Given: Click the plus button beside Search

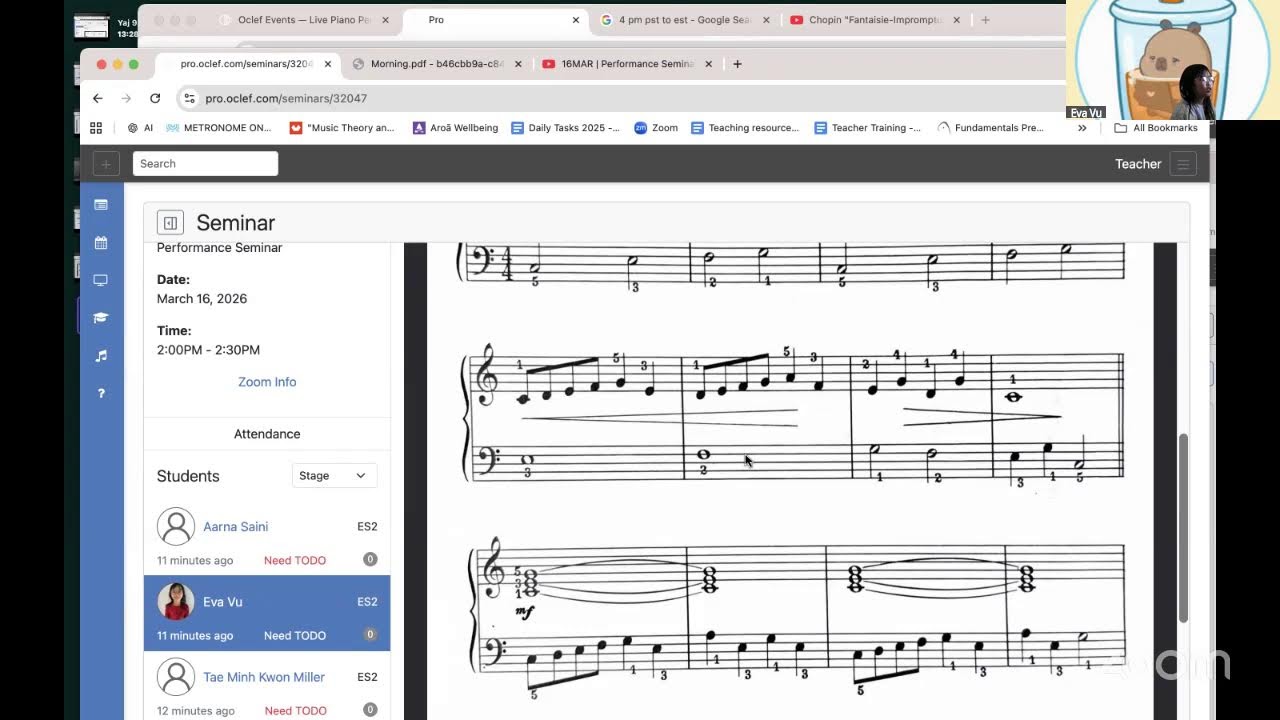Looking at the screenshot, I should [106, 164].
